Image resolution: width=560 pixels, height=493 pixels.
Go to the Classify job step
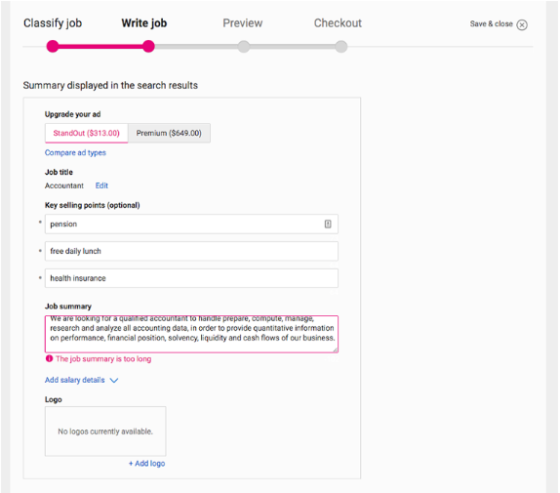(x=52, y=23)
